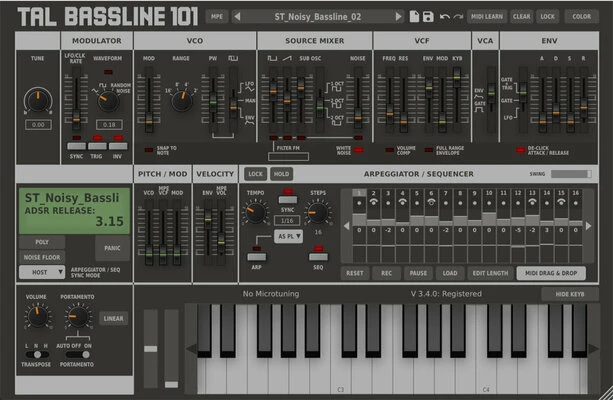Image resolution: width=613 pixels, height=400 pixels.
Task: Click the arpeggiator Lock button
Action: (255, 174)
